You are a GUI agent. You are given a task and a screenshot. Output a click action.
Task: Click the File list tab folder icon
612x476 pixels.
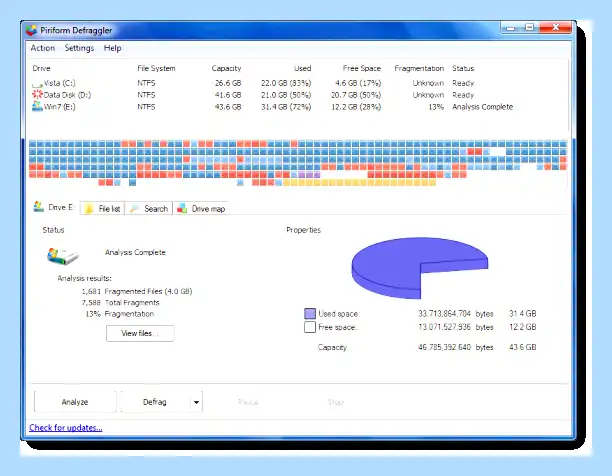(89, 209)
